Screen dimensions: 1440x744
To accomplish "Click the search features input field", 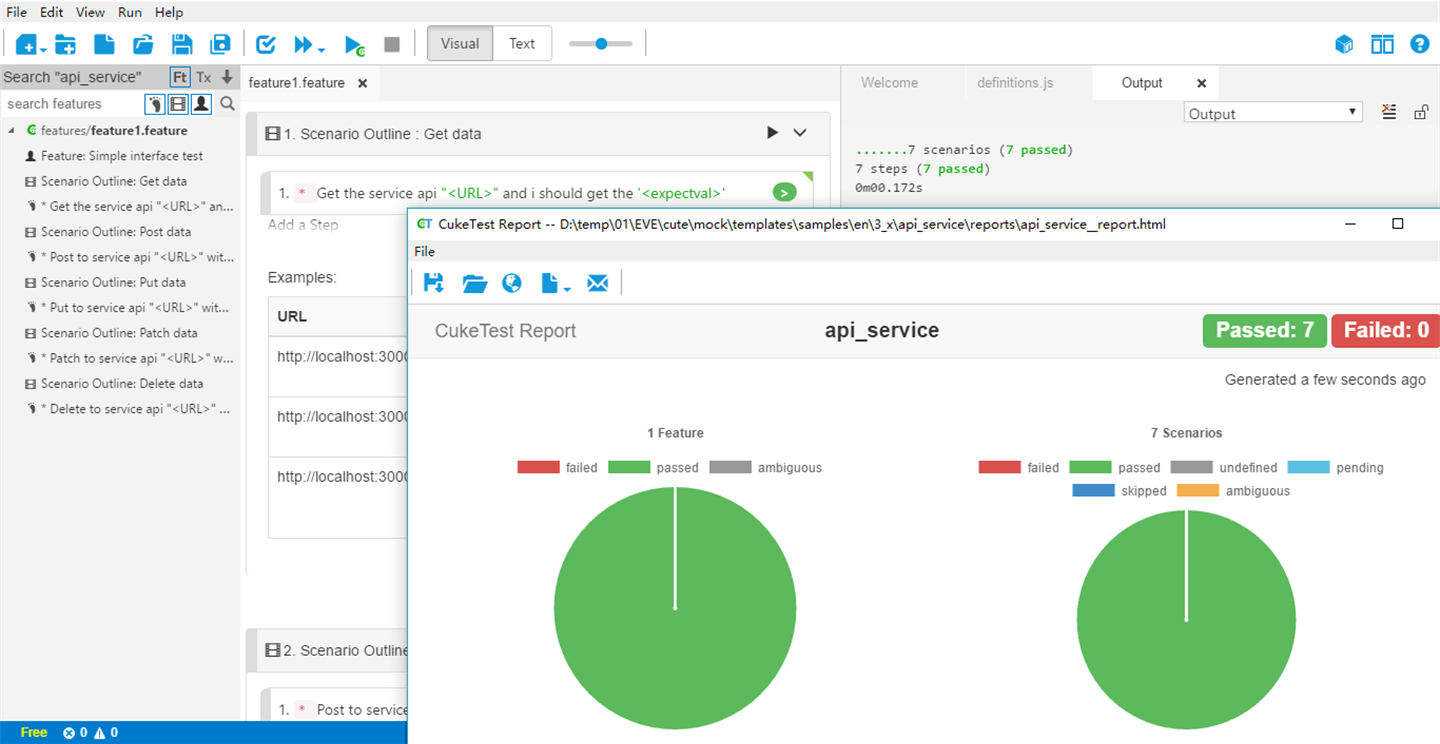I will [x=72, y=104].
